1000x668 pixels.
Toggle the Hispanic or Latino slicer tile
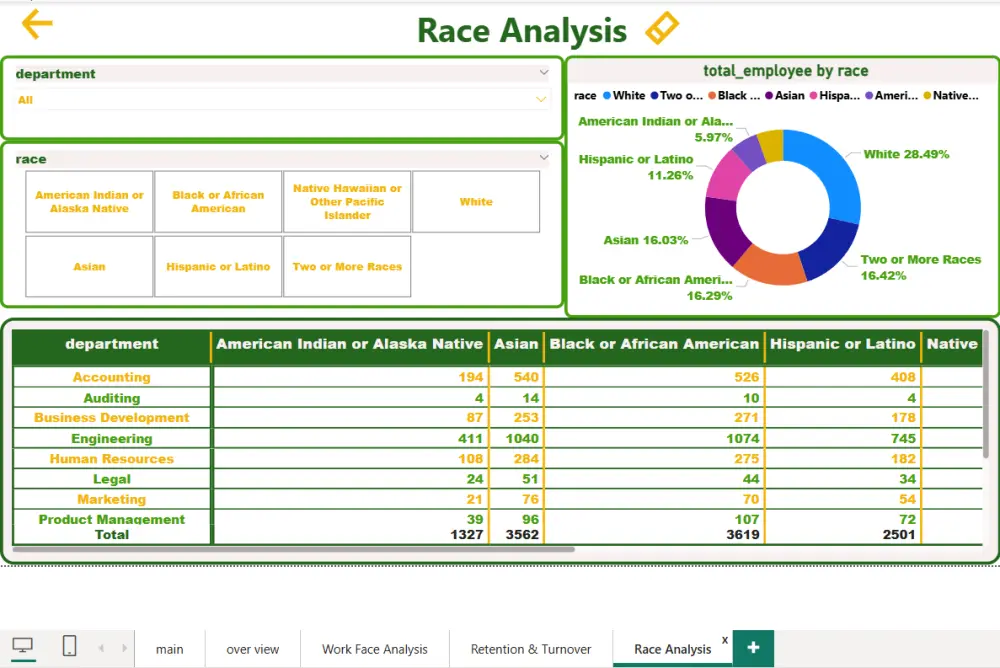218,267
